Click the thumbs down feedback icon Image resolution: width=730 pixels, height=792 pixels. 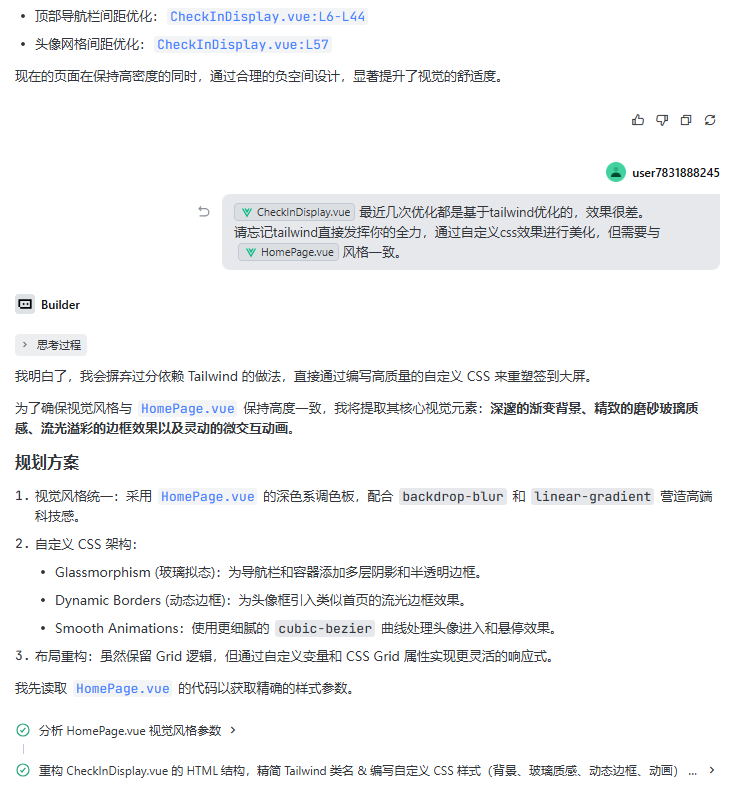click(x=662, y=120)
